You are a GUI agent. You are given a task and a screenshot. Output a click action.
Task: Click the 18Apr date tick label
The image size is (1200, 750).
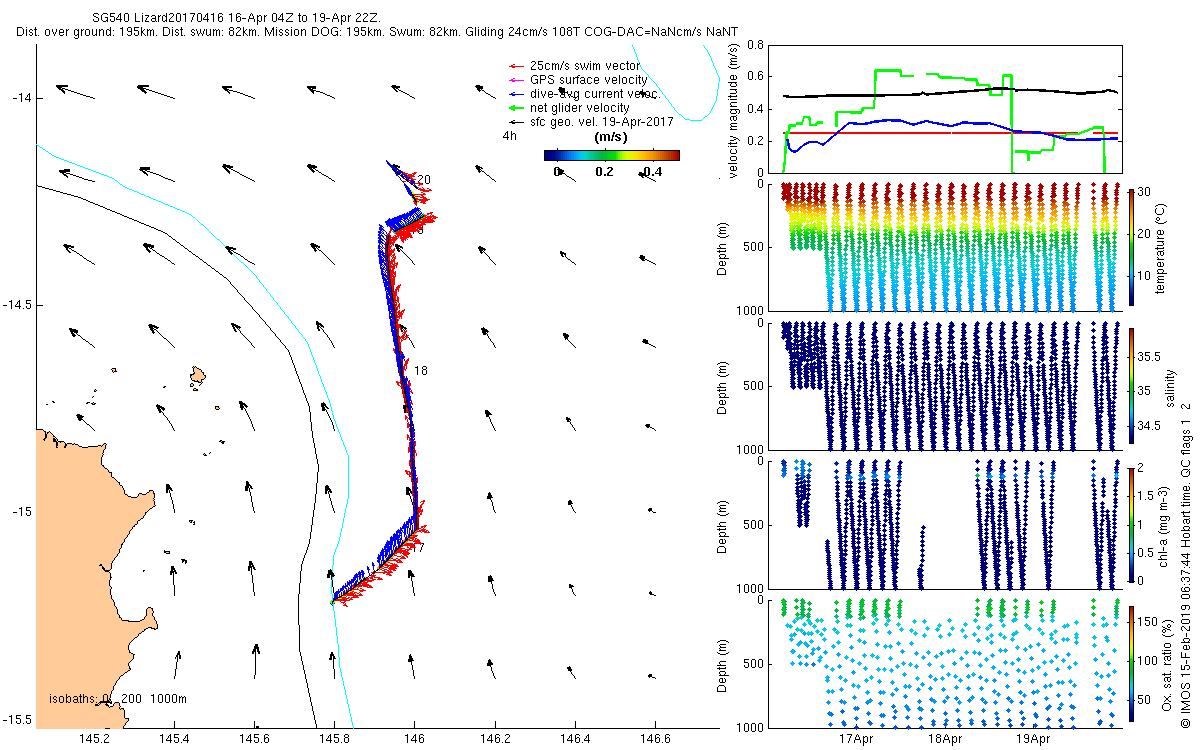click(x=945, y=740)
